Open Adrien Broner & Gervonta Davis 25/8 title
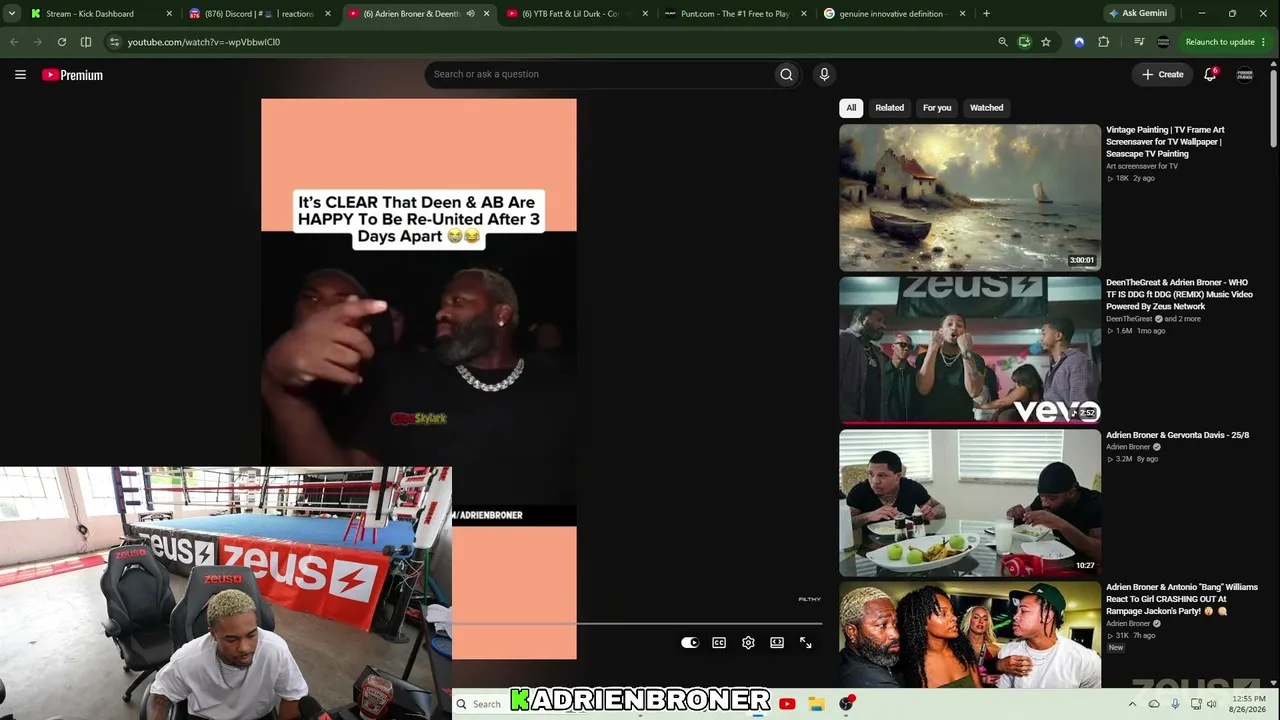 coord(1177,435)
